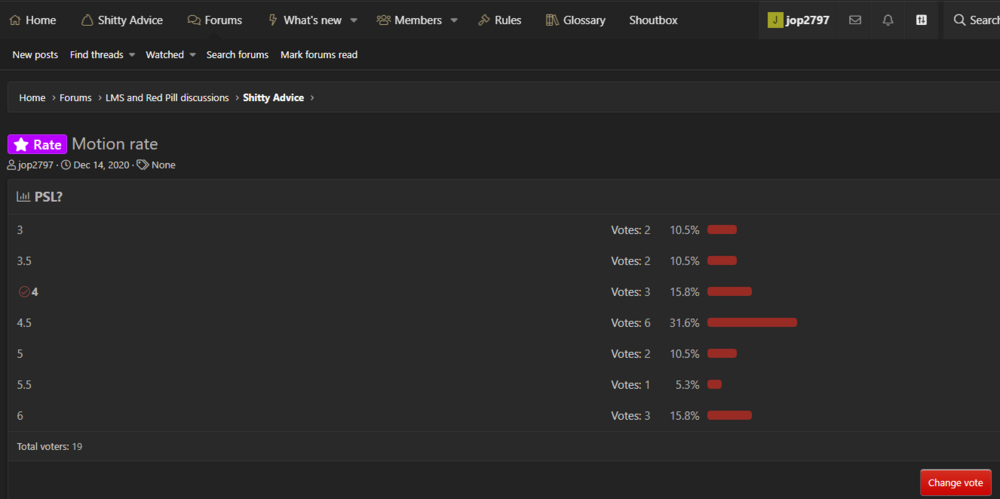Open the alerts bell icon
Screen dimensions: 1000x499
click(x=888, y=20)
